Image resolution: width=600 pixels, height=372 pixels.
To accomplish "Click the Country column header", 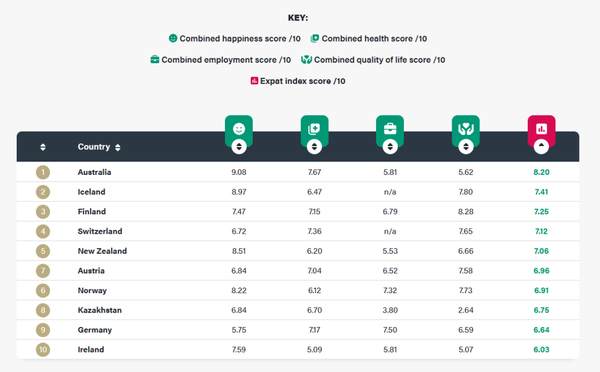I will pos(94,147).
